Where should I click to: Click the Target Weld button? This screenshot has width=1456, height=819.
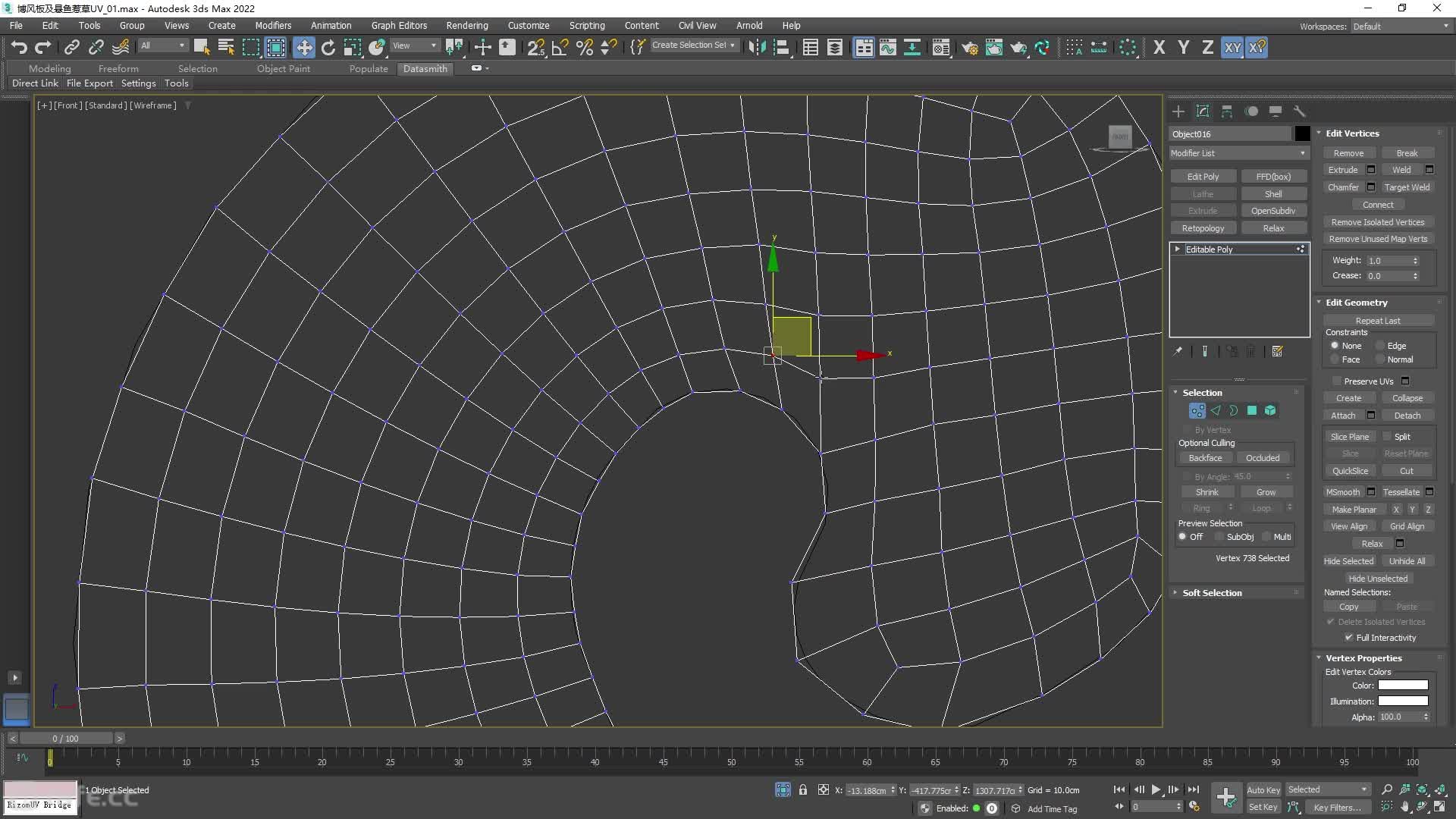click(x=1407, y=187)
